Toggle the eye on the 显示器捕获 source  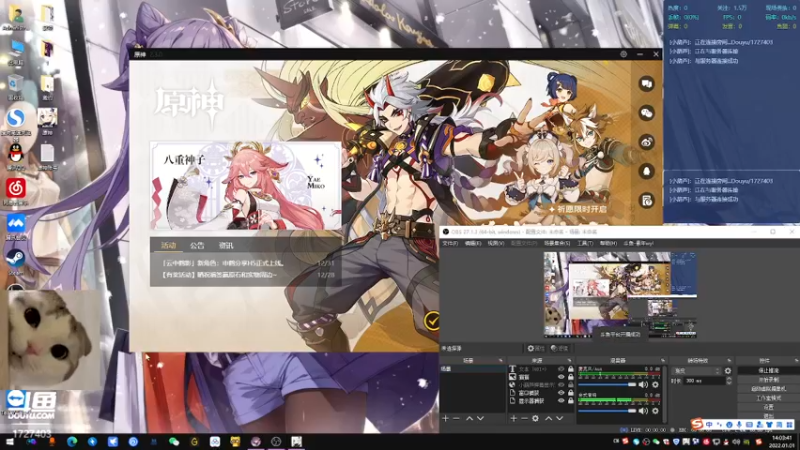click(x=561, y=402)
